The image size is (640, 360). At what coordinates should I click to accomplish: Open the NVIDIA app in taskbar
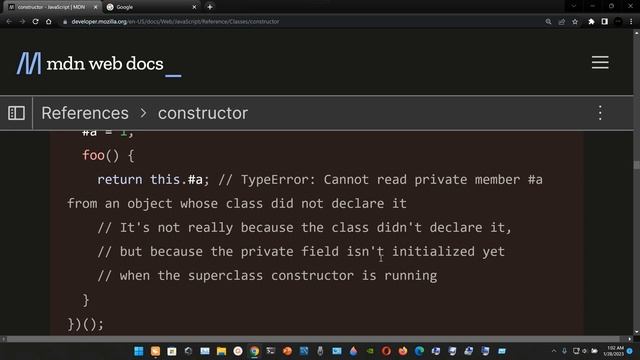[x=370, y=351]
